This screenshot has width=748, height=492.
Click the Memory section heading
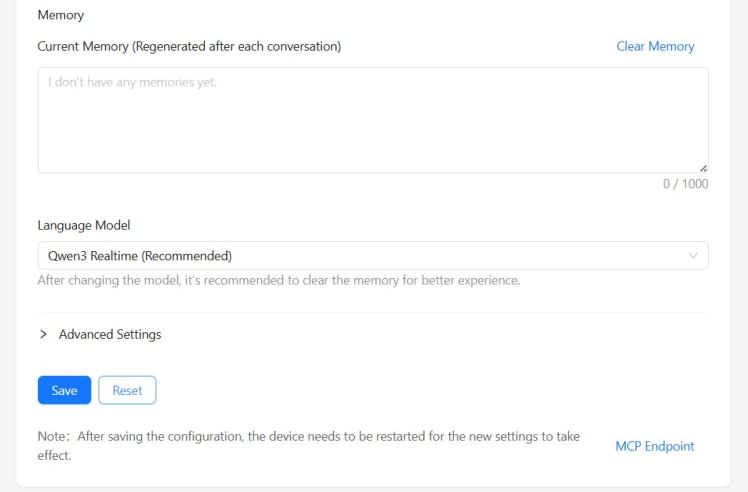pos(60,15)
